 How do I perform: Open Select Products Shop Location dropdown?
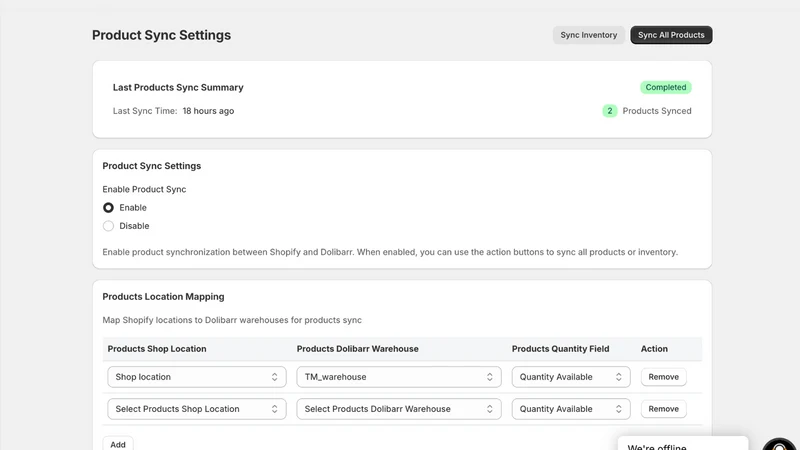coord(196,409)
